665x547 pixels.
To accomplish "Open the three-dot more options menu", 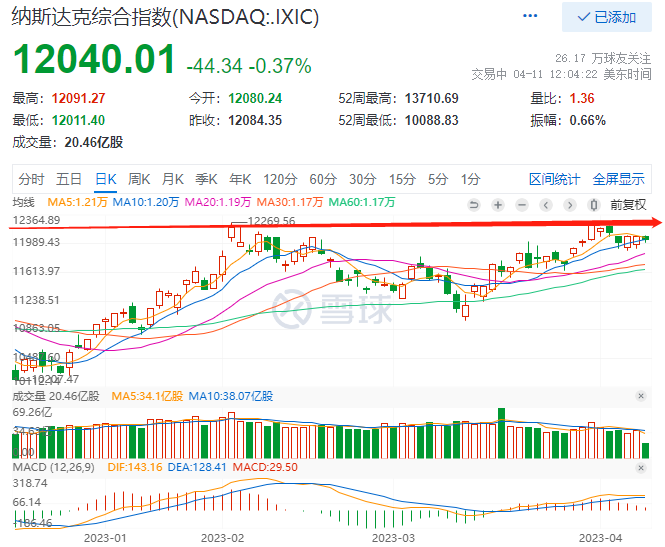I will [x=530, y=16].
